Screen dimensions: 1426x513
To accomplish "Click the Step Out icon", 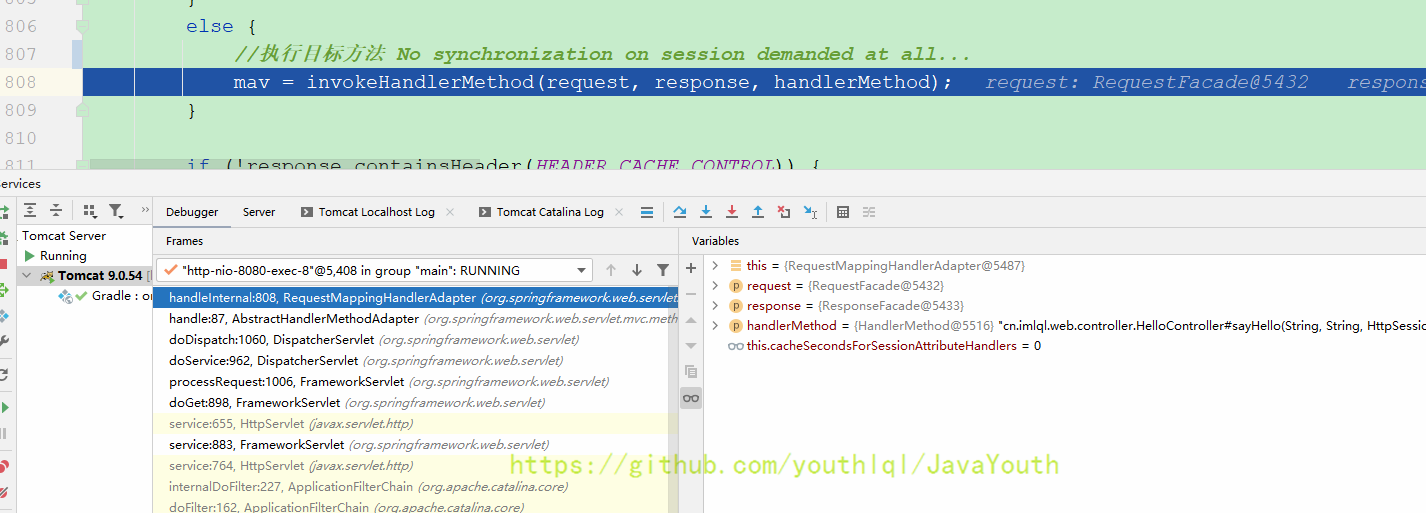I will point(758,212).
